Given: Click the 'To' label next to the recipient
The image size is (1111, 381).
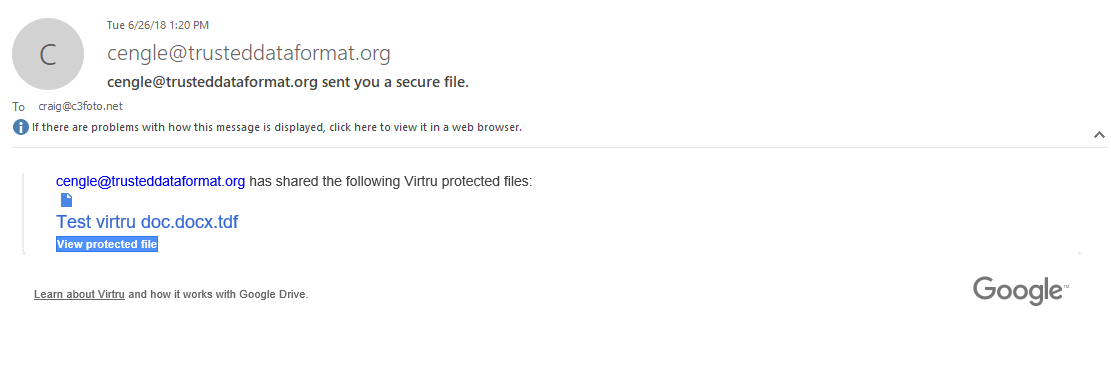Looking at the screenshot, I should click(19, 107).
